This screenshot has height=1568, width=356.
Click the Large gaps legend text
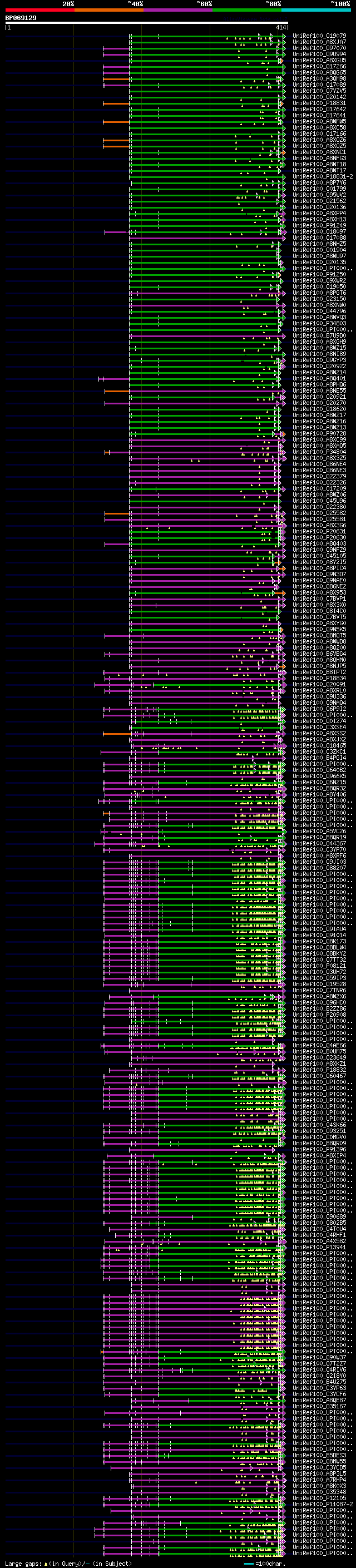pyautogui.click(x=68, y=1563)
